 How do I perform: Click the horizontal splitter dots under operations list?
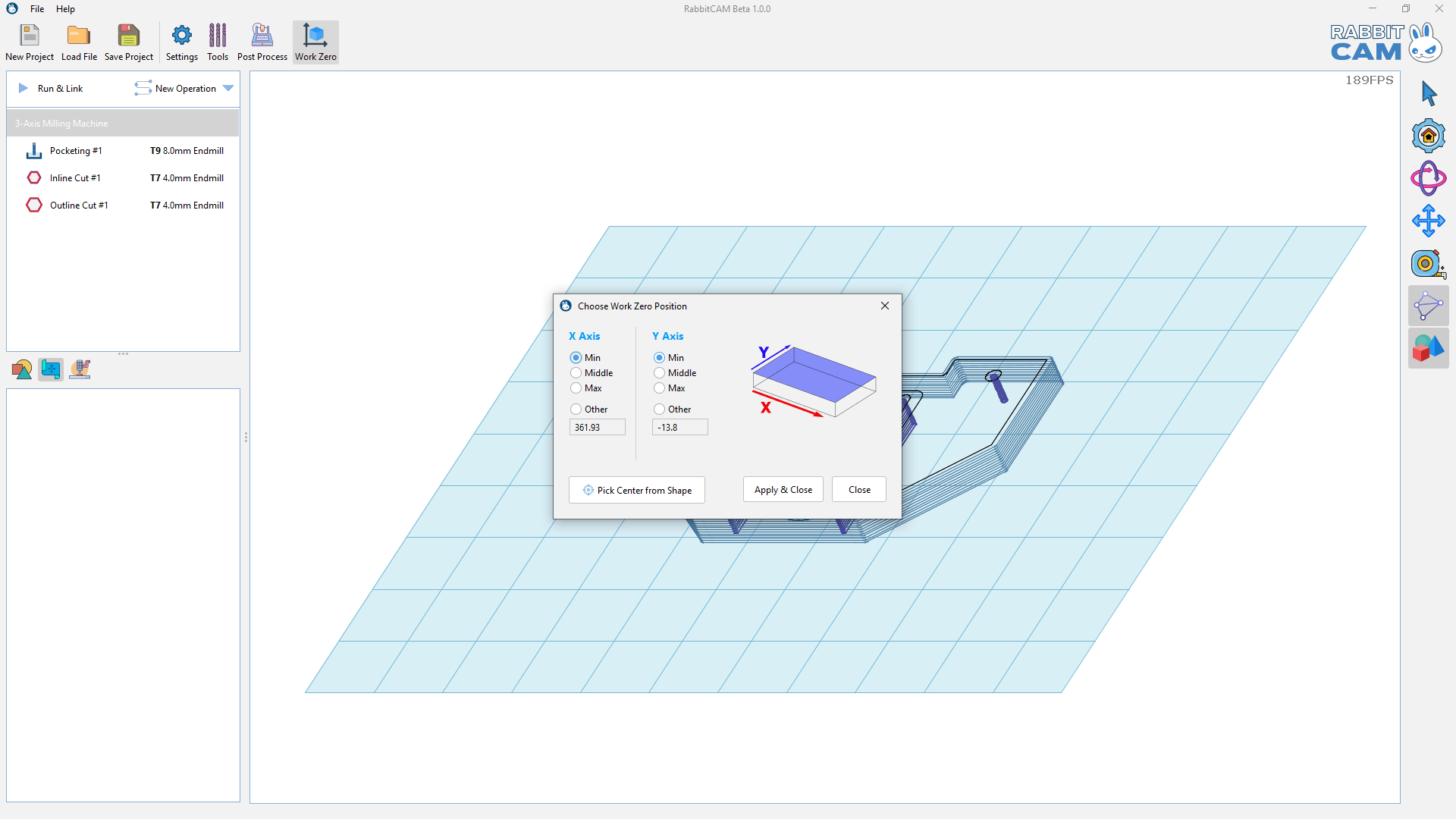(x=123, y=353)
